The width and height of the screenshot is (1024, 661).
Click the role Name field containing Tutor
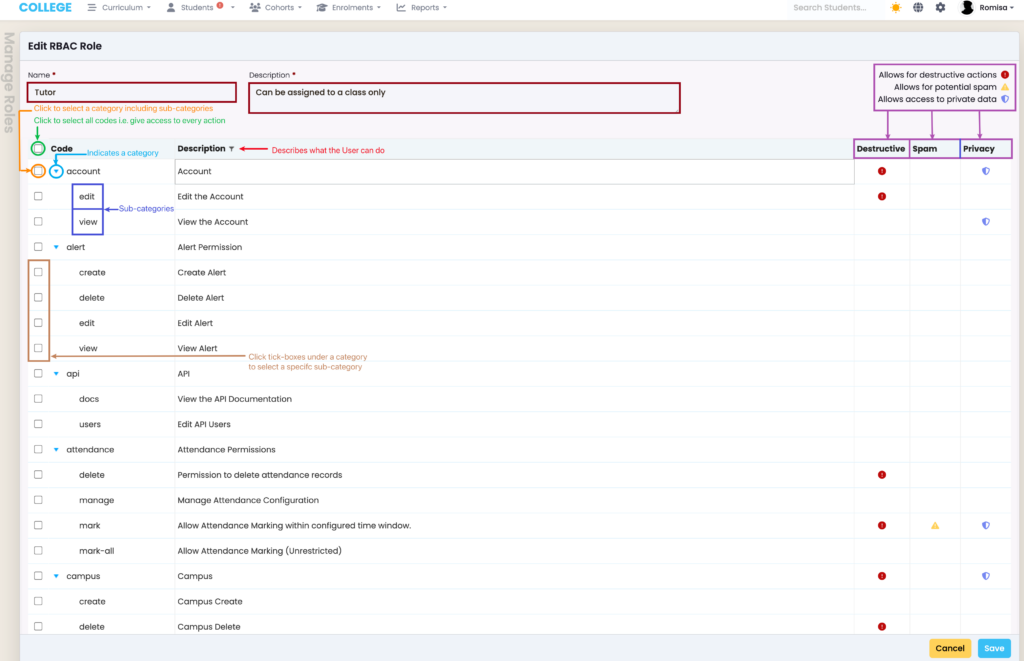(x=132, y=92)
